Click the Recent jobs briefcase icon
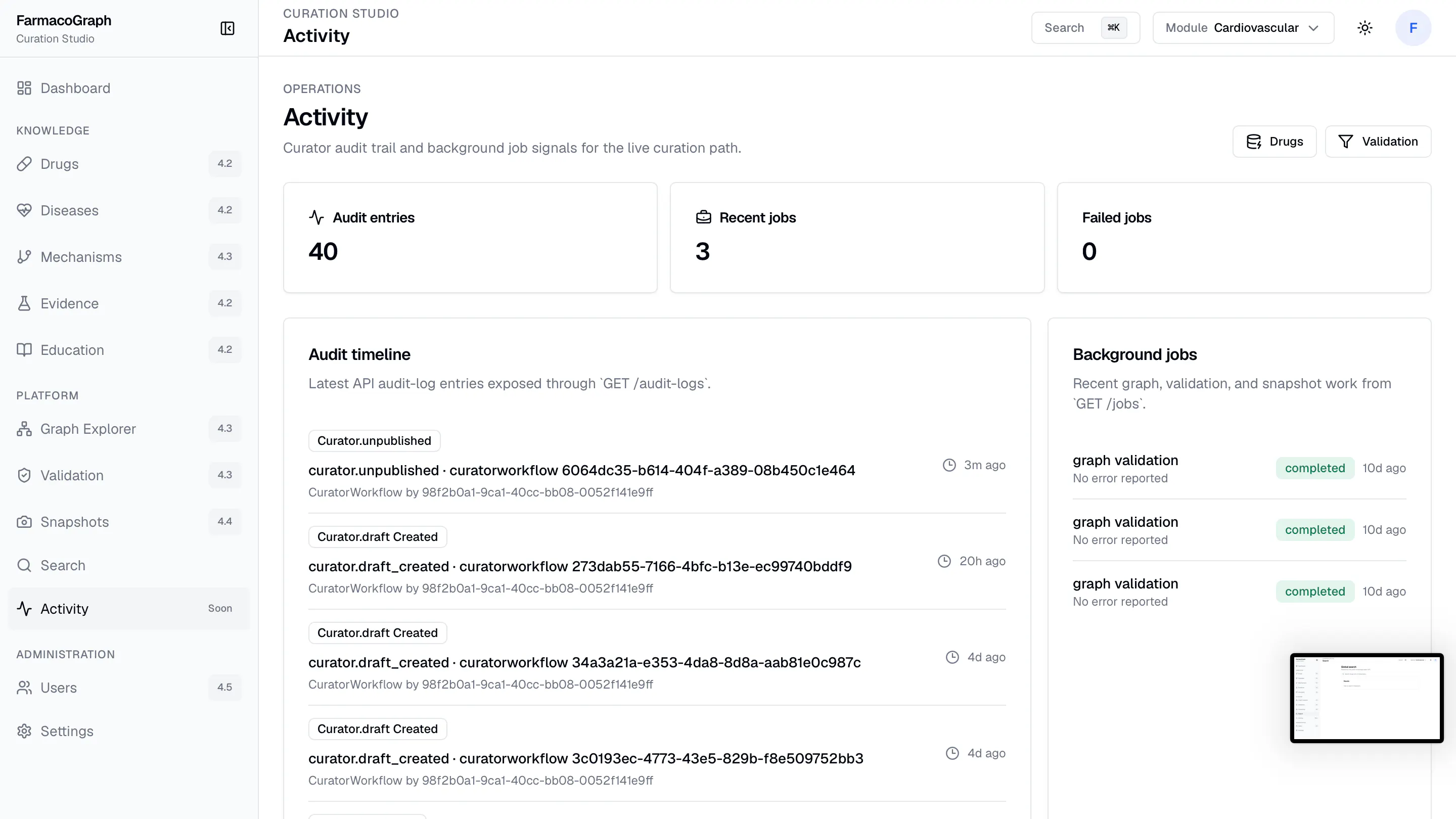This screenshot has width=1456, height=819. (x=703, y=217)
